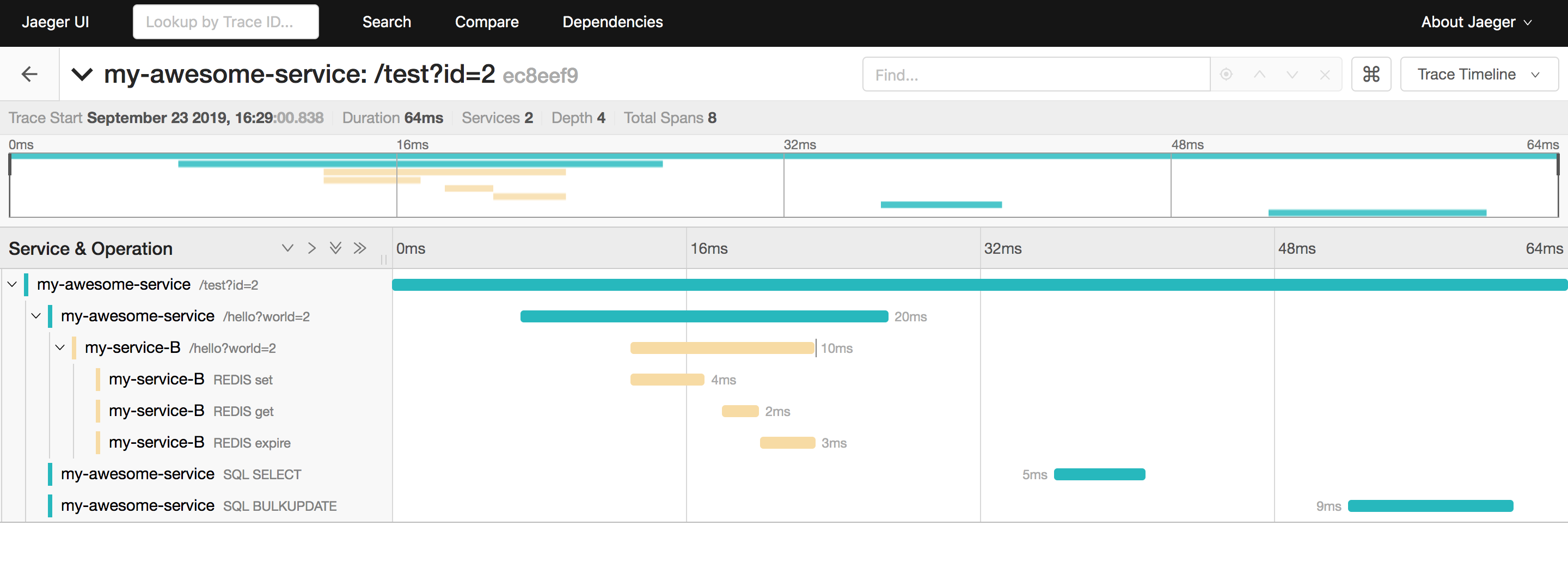
Task: Focus the Find search field
Action: click(x=1036, y=74)
